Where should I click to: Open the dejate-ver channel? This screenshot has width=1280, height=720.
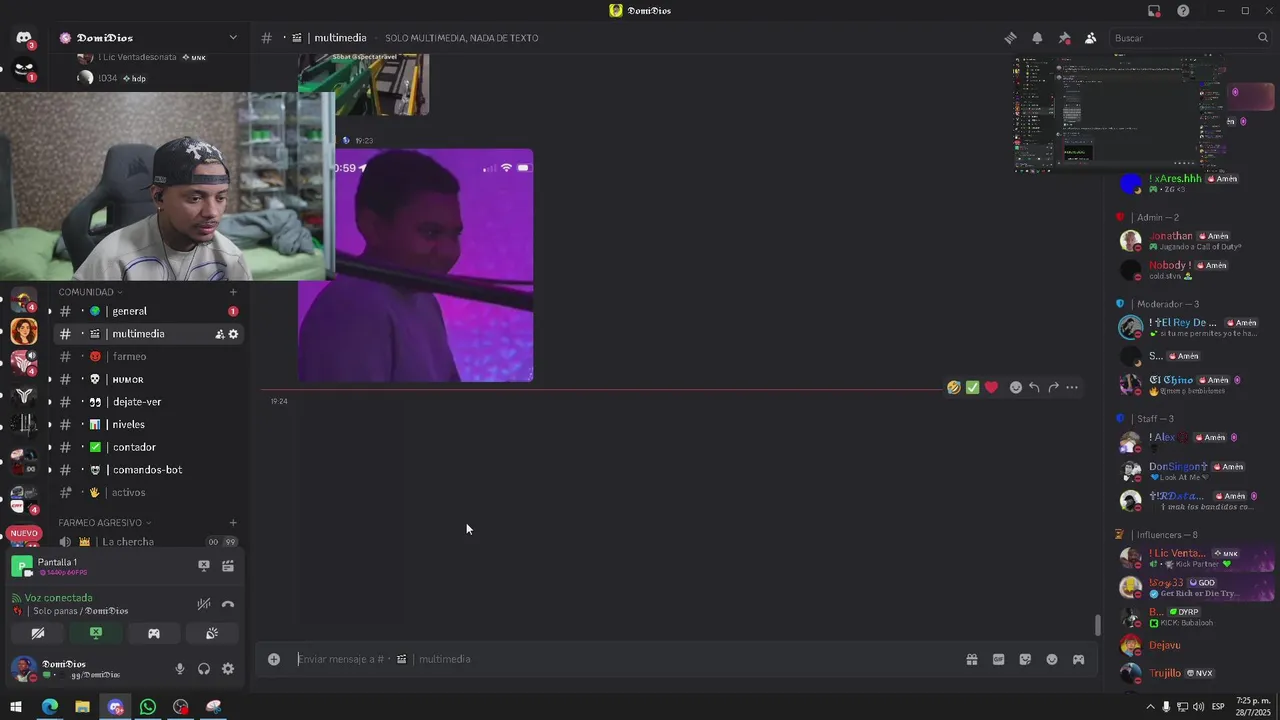point(148,402)
